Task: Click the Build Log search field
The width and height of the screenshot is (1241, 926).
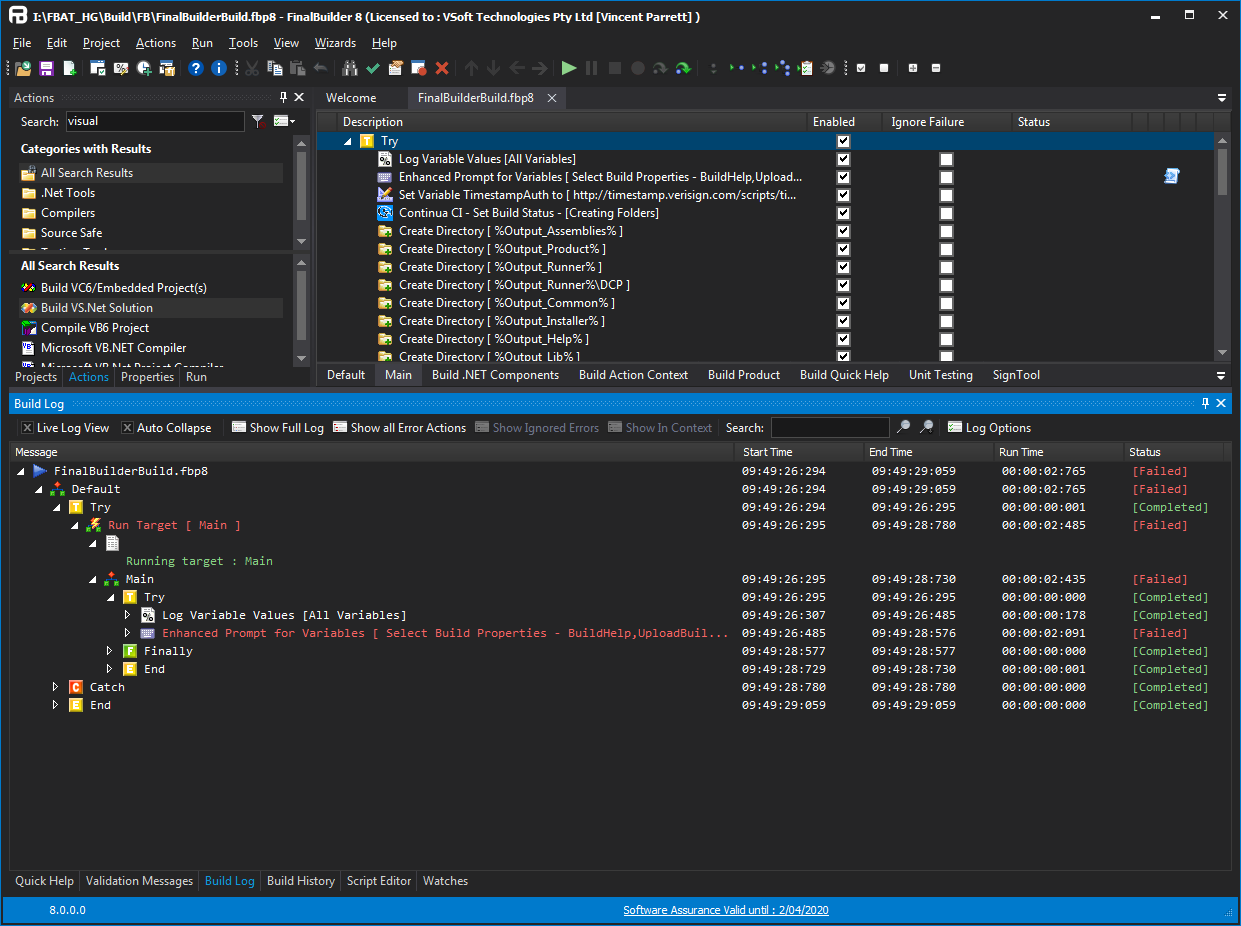Action: tap(830, 428)
